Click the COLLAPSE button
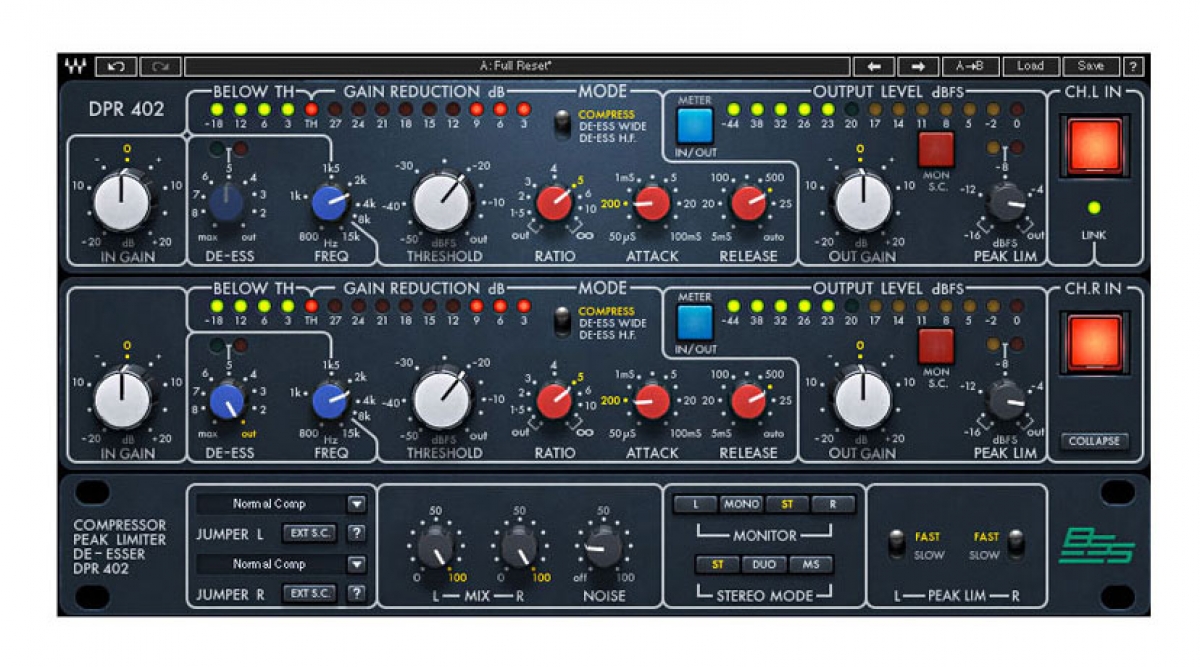 tap(1095, 441)
